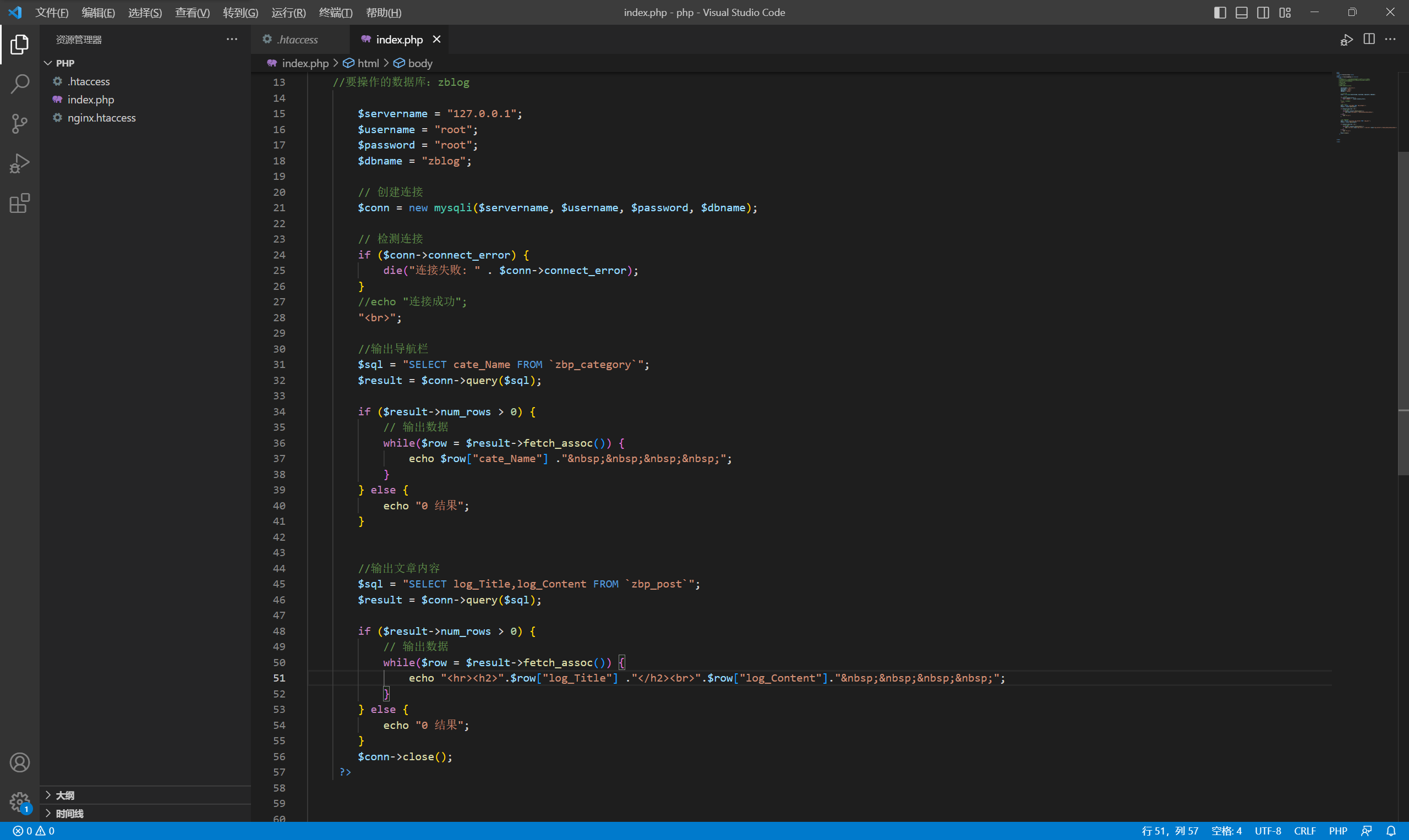Click the notifications bell in status bar

tap(1391, 831)
